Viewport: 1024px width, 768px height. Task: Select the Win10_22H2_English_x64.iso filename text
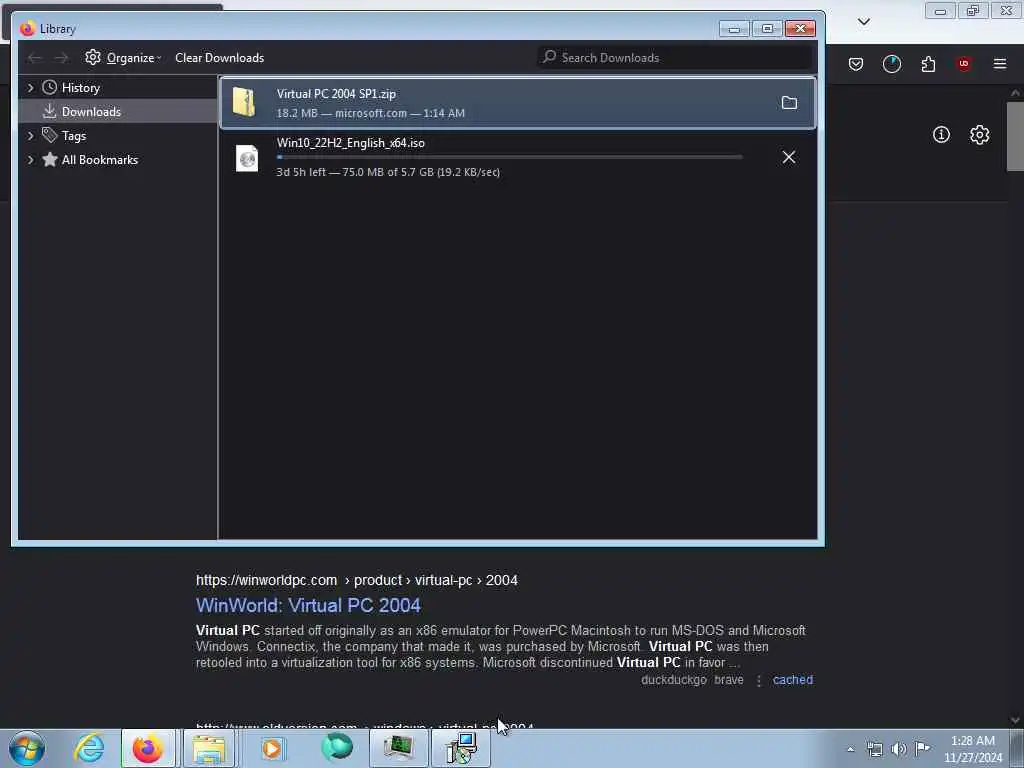pyautogui.click(x=351, y=143)
